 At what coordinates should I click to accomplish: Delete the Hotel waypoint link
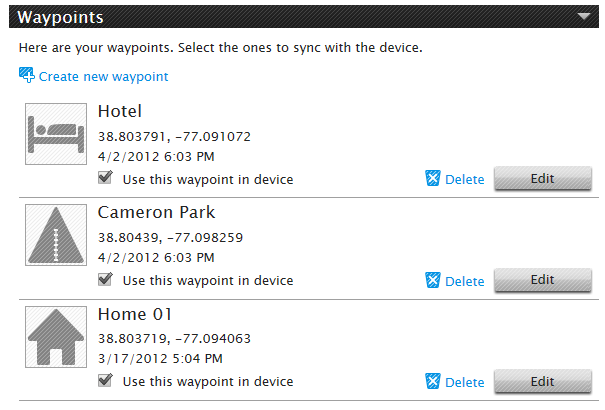[x=465, y=179]
